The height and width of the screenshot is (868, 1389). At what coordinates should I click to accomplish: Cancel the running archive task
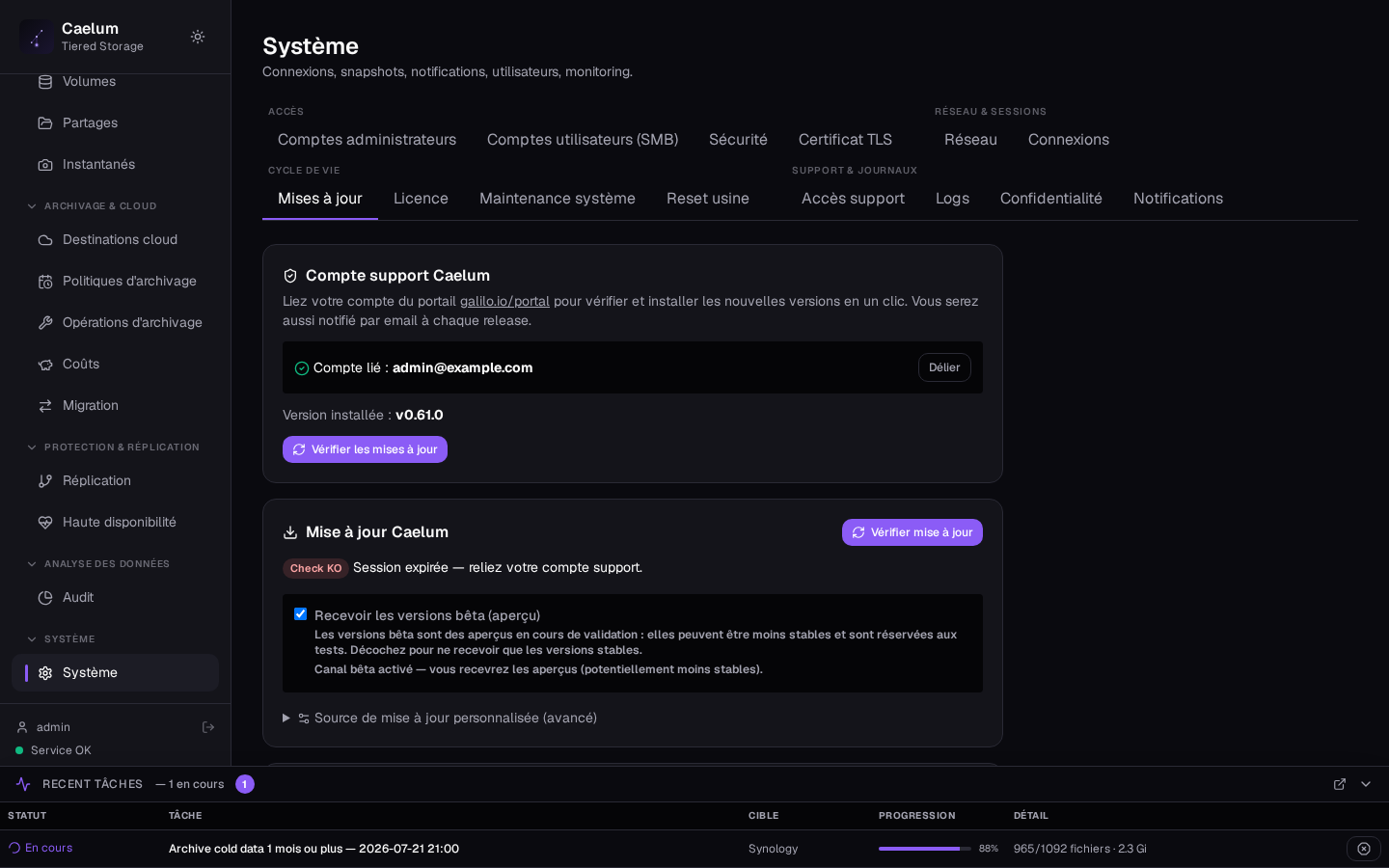1364,849
